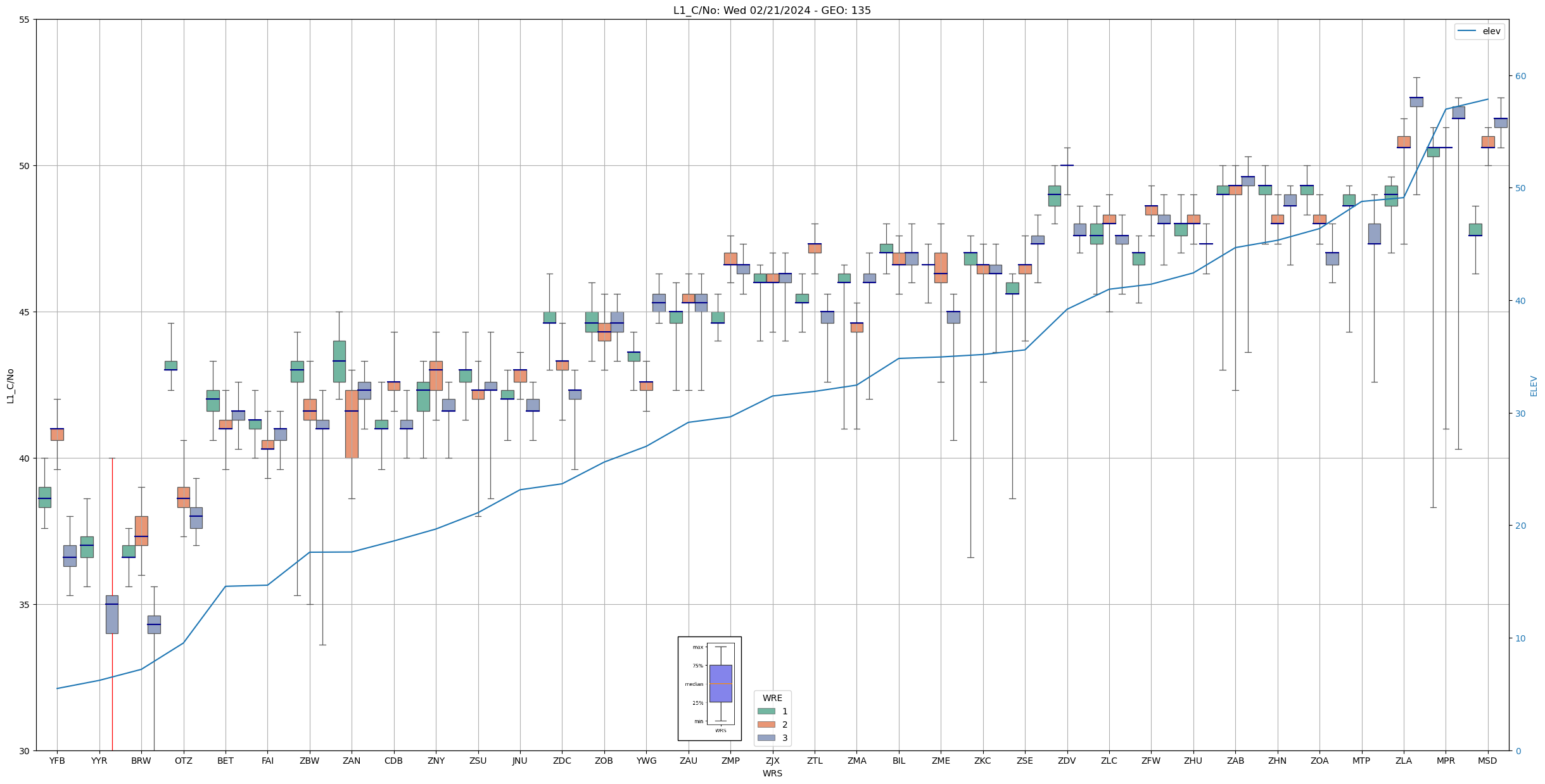Click the BIL x-axis label
The height and width of the screenshot is (784, 1545).
pos(899,761)
